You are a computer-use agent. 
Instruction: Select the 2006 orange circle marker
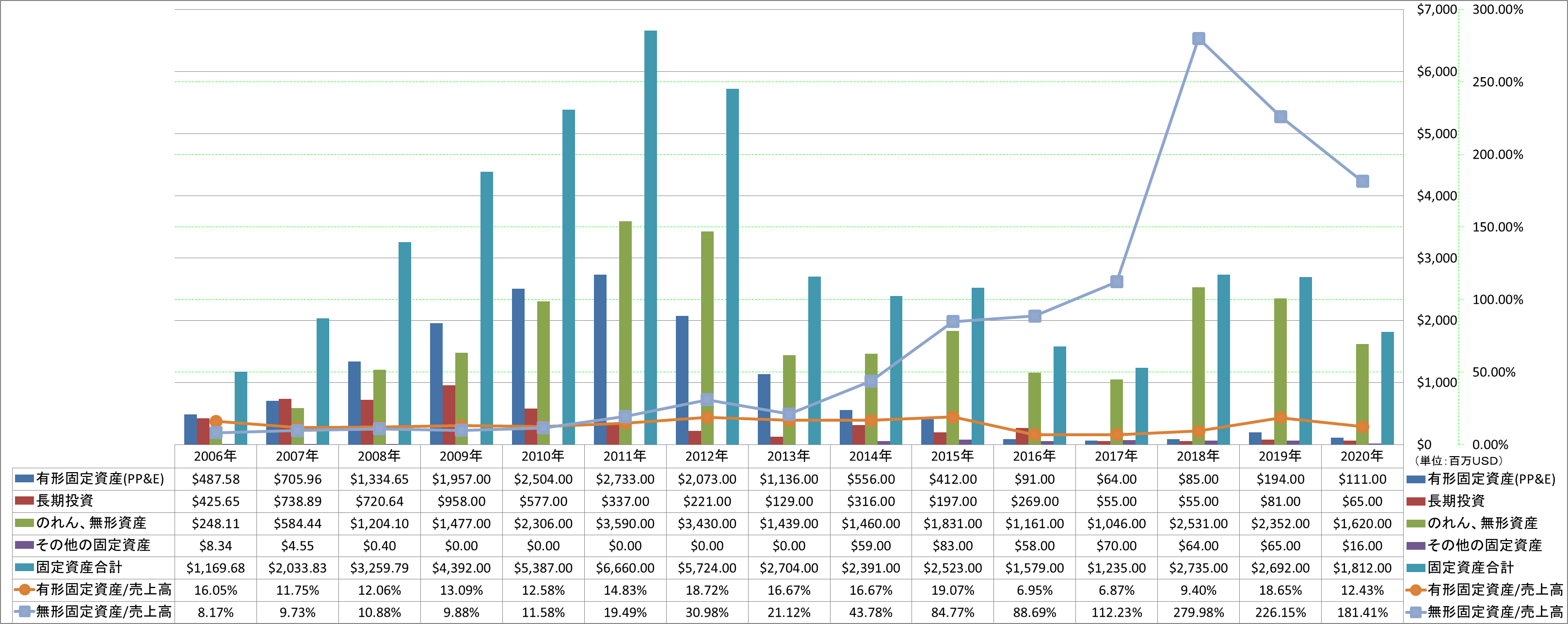215,421
